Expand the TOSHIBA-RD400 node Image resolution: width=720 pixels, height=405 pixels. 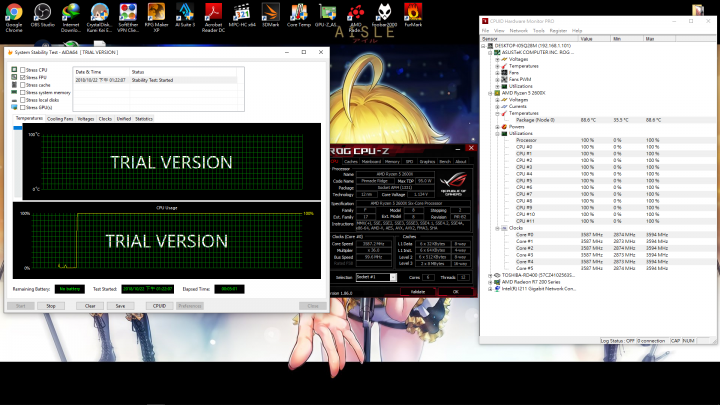point(490,276)
